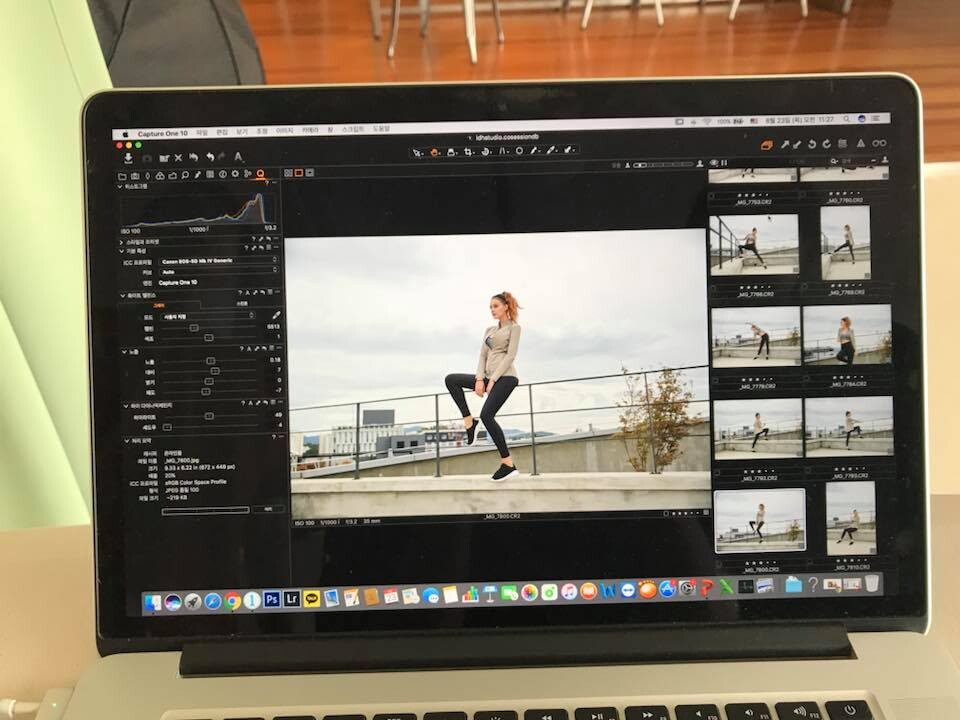Toggle the eye icon above the browser
The image size is (960, 720).
click(714, 163)
